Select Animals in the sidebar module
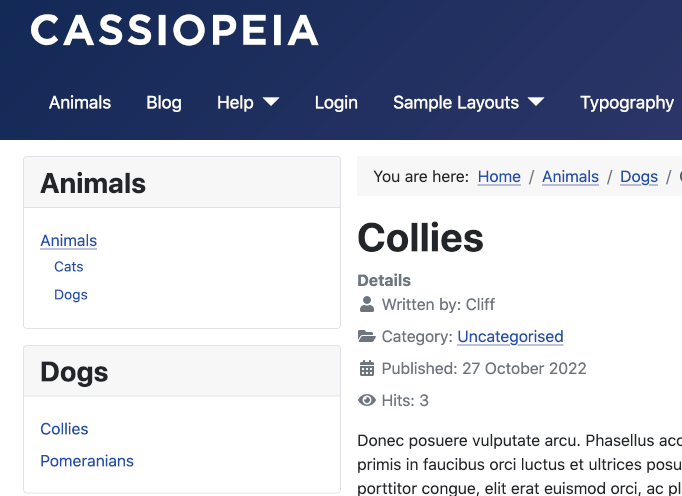 (x=68, y=240)
